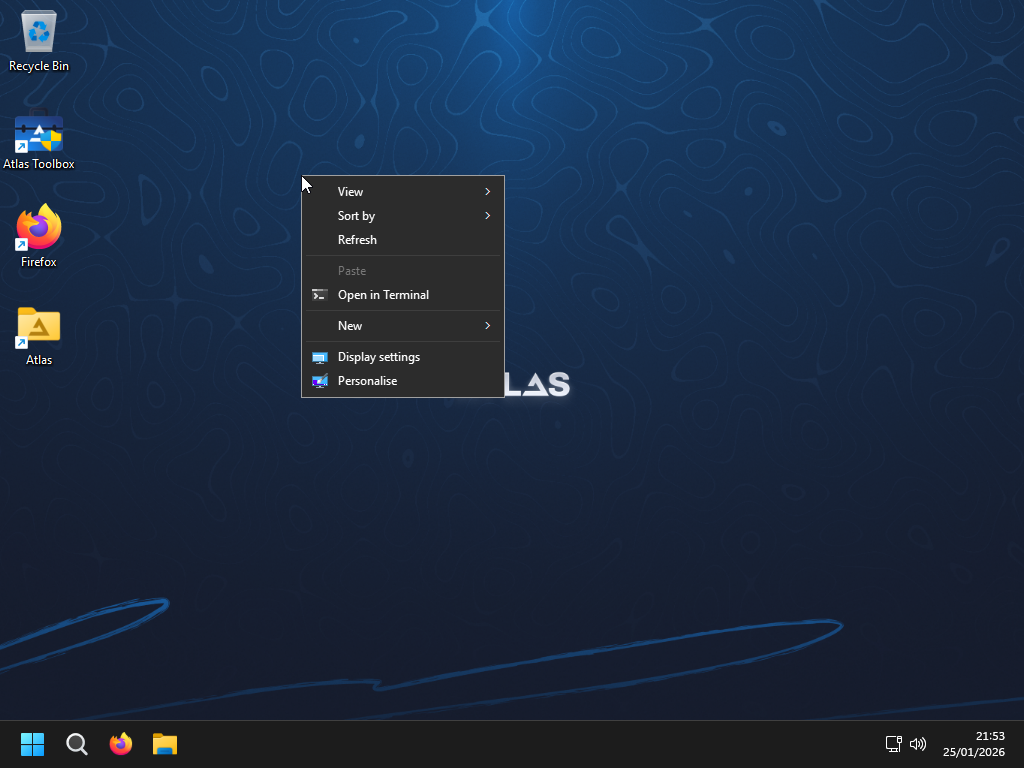The image size is (1024, 768).
Task: Click the New submenu arrow
Action: pyautogui.click(x=487, y=325)
